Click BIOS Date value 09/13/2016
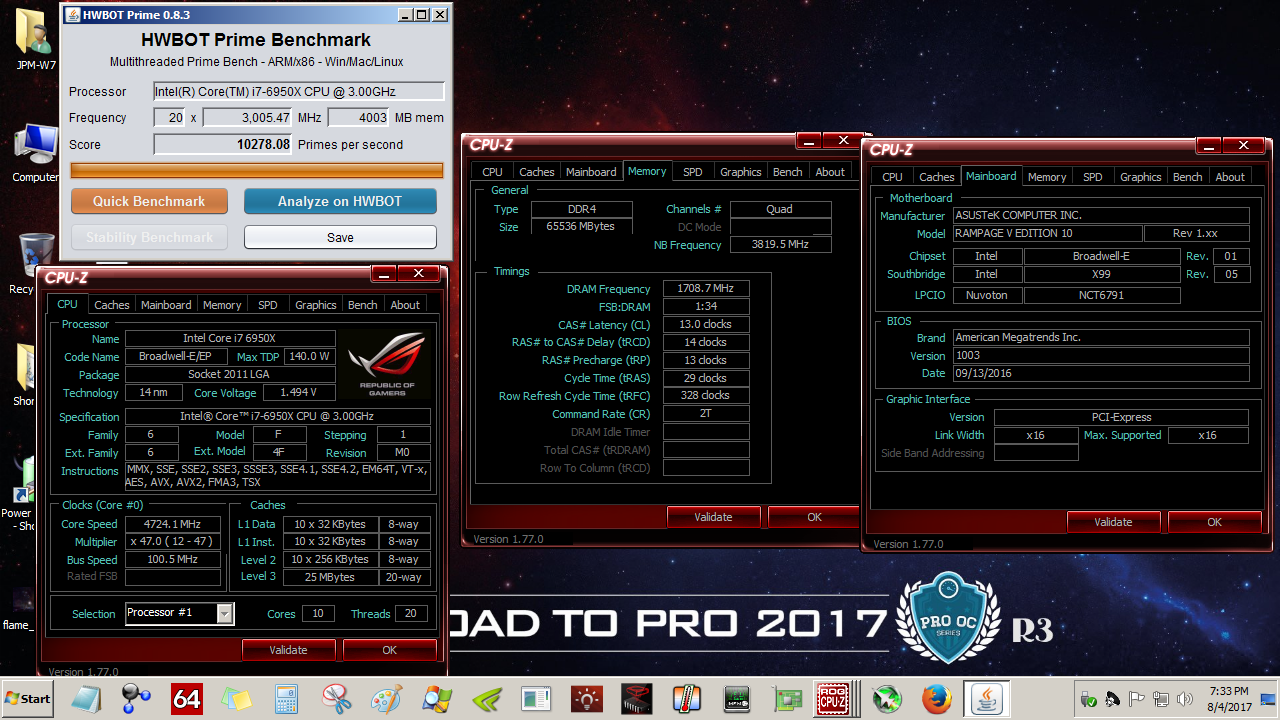 pyautogui.click(x=1101, y=373)
